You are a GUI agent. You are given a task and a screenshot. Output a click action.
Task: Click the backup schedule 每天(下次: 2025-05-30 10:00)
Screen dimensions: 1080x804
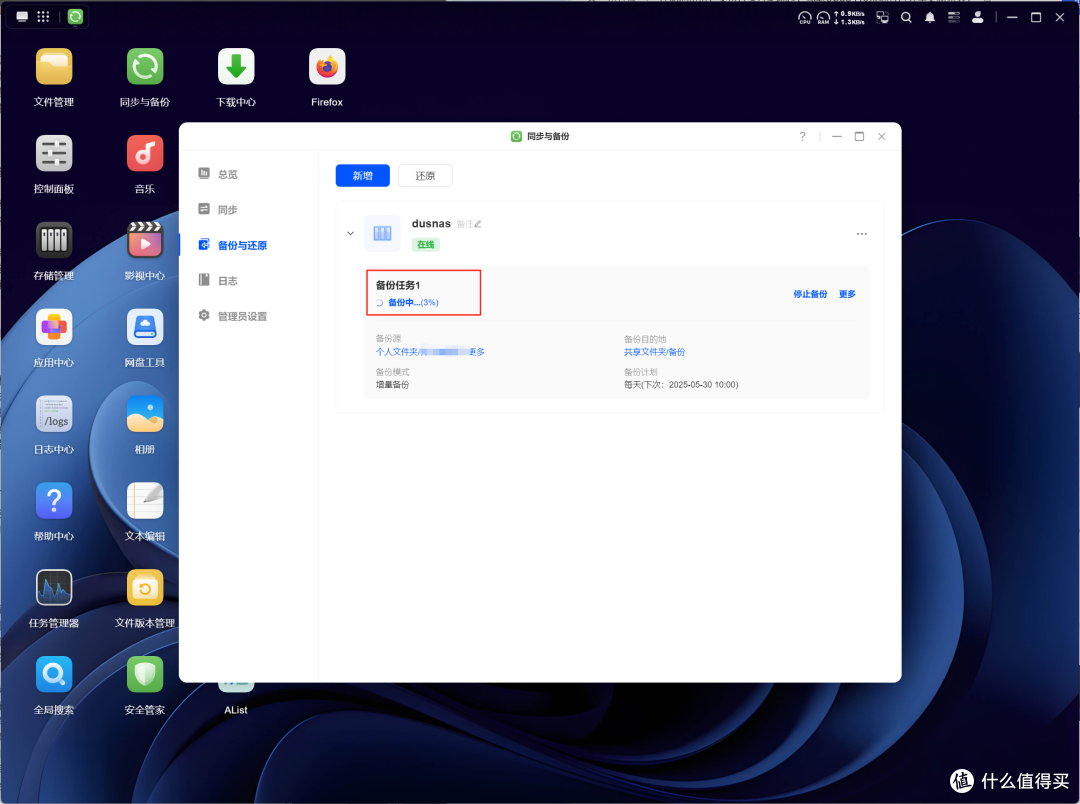[681, 385]
